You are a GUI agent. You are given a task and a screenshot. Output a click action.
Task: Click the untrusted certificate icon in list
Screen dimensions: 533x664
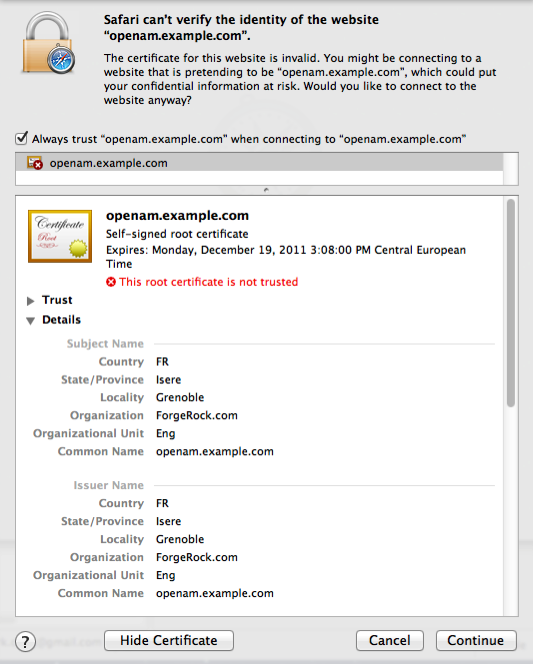35,163
